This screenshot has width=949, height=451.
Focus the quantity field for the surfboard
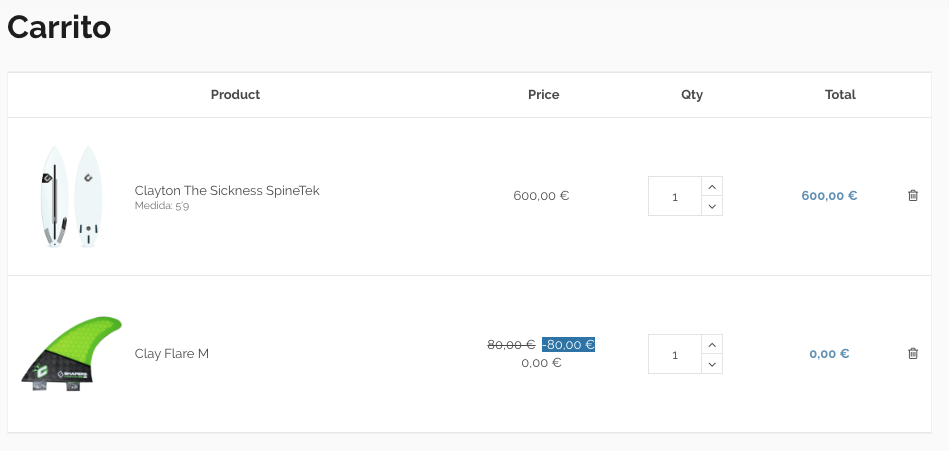point(675,197)
